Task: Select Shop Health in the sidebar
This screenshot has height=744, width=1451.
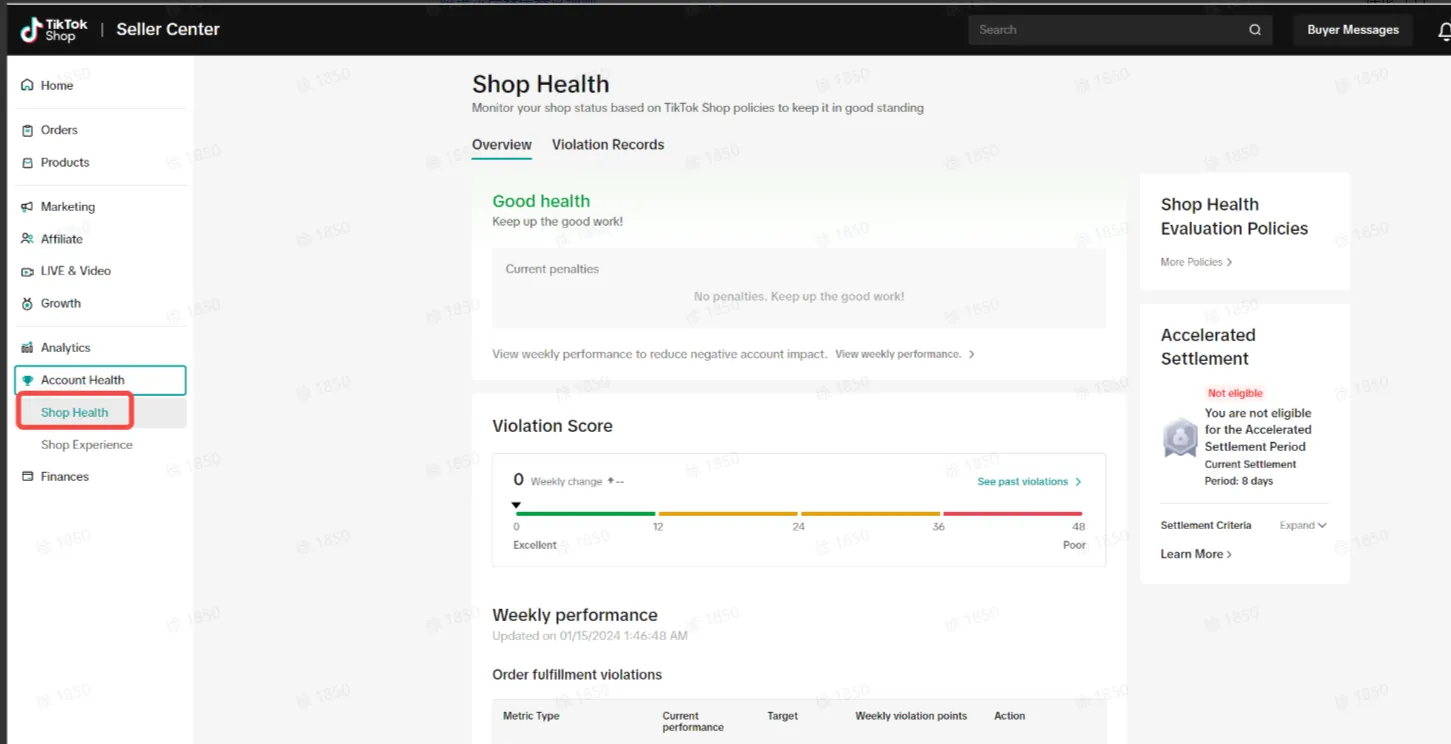Action: tap(75, 413)
